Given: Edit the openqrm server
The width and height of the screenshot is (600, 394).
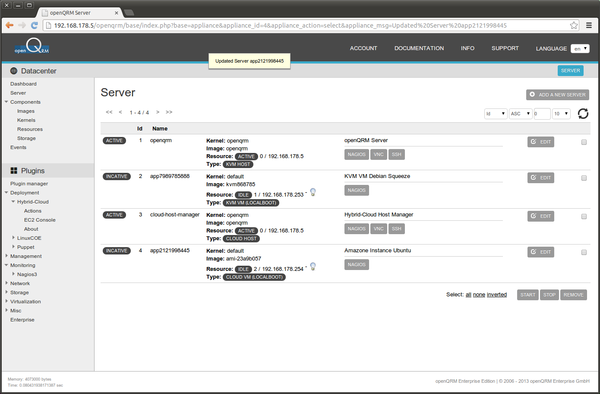Looking at the screenshot, I should 541,142.
